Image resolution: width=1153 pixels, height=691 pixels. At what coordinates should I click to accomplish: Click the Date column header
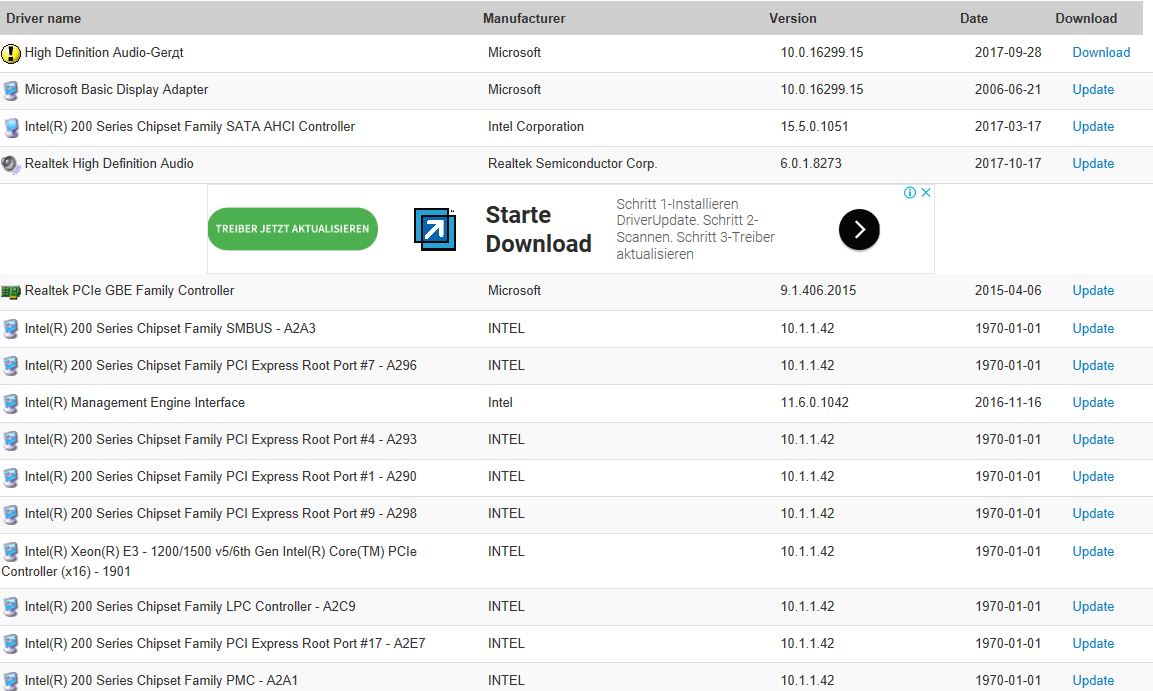(x=974, y=18)
